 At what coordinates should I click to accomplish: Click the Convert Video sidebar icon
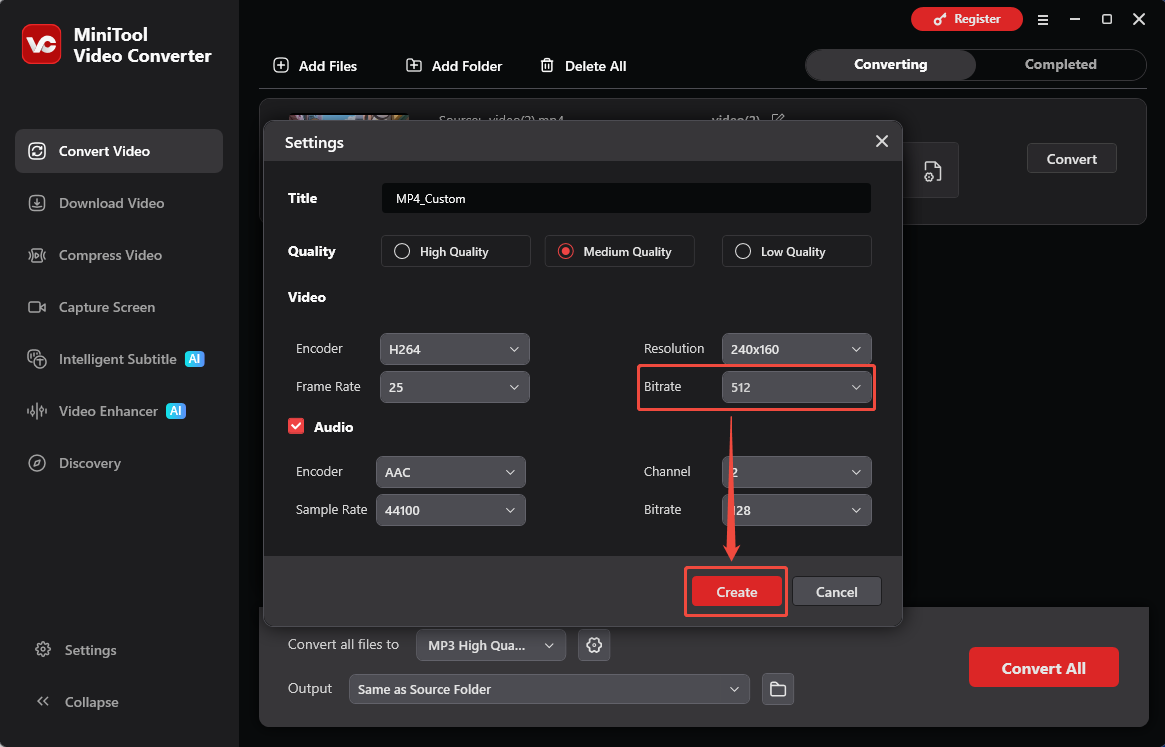click(37, 151)
